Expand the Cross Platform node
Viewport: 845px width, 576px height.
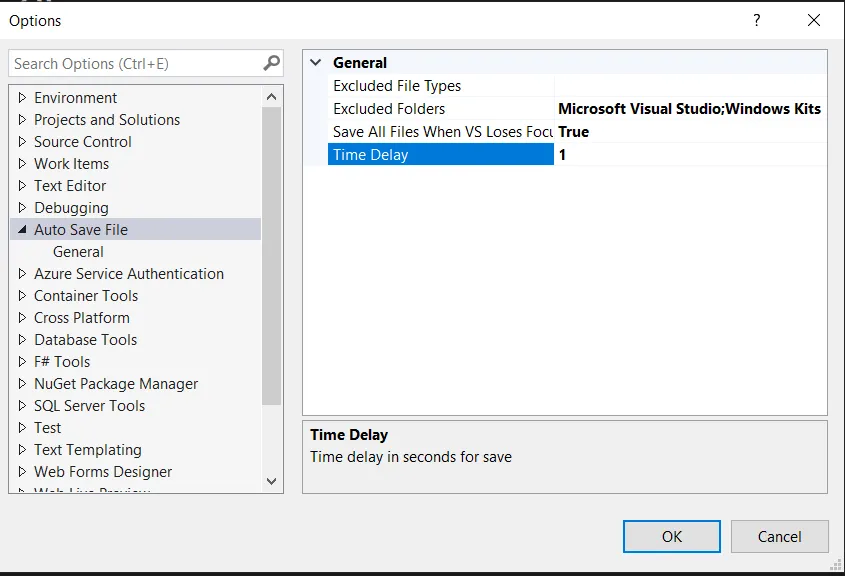(22, 318)
